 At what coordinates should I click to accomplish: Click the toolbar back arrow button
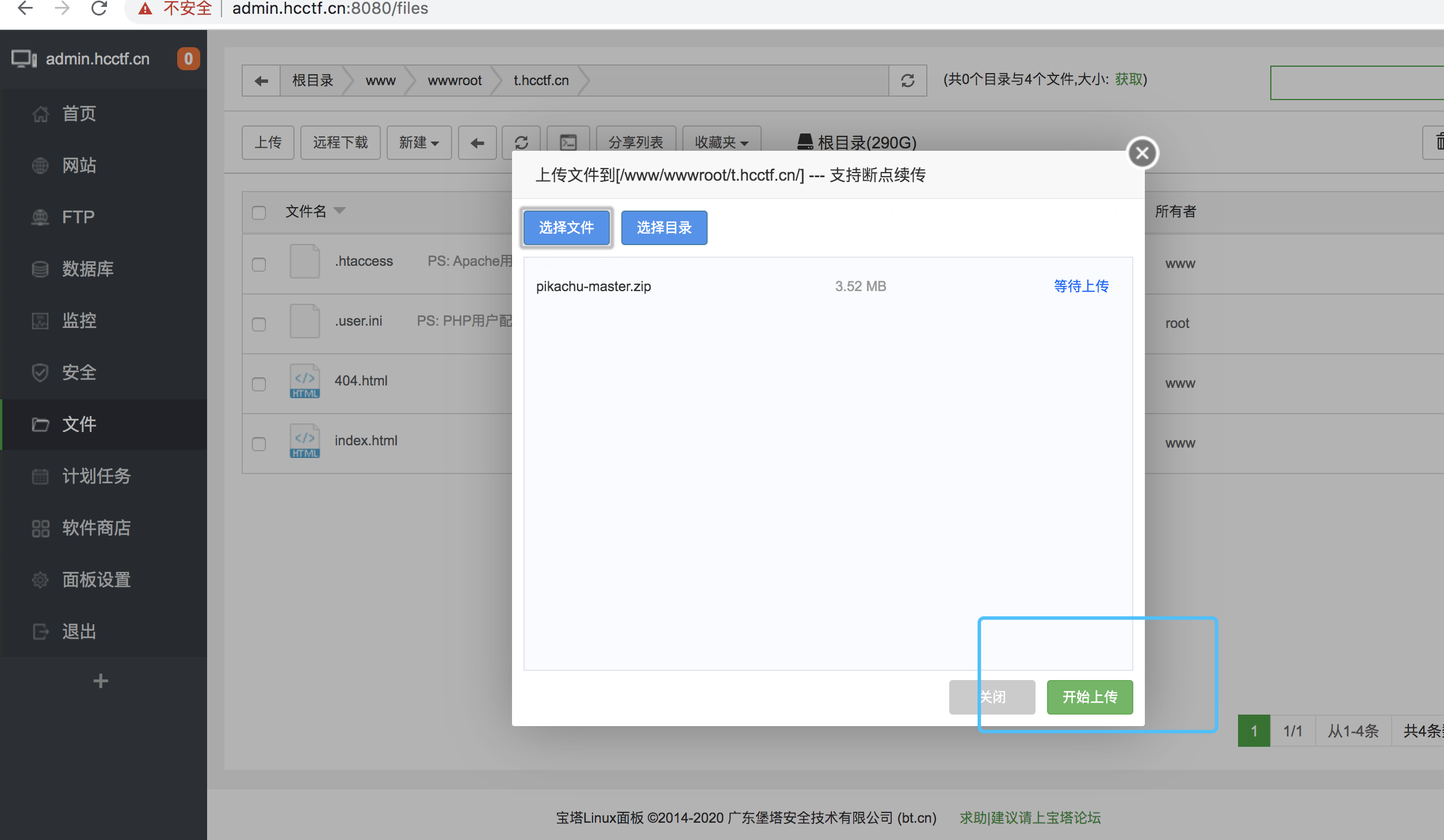[x=477, y=142]
